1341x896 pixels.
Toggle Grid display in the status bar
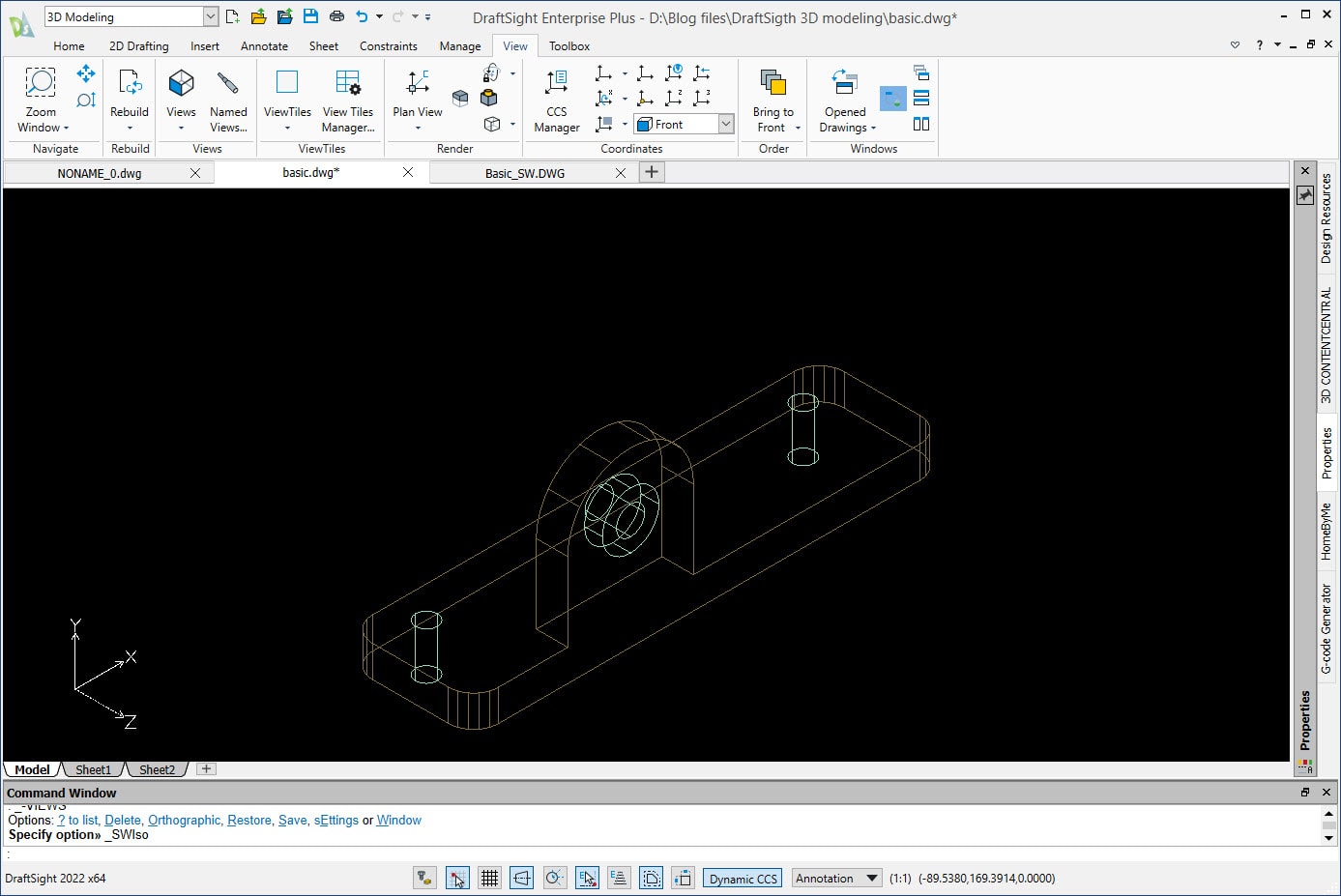click(489, 878)
